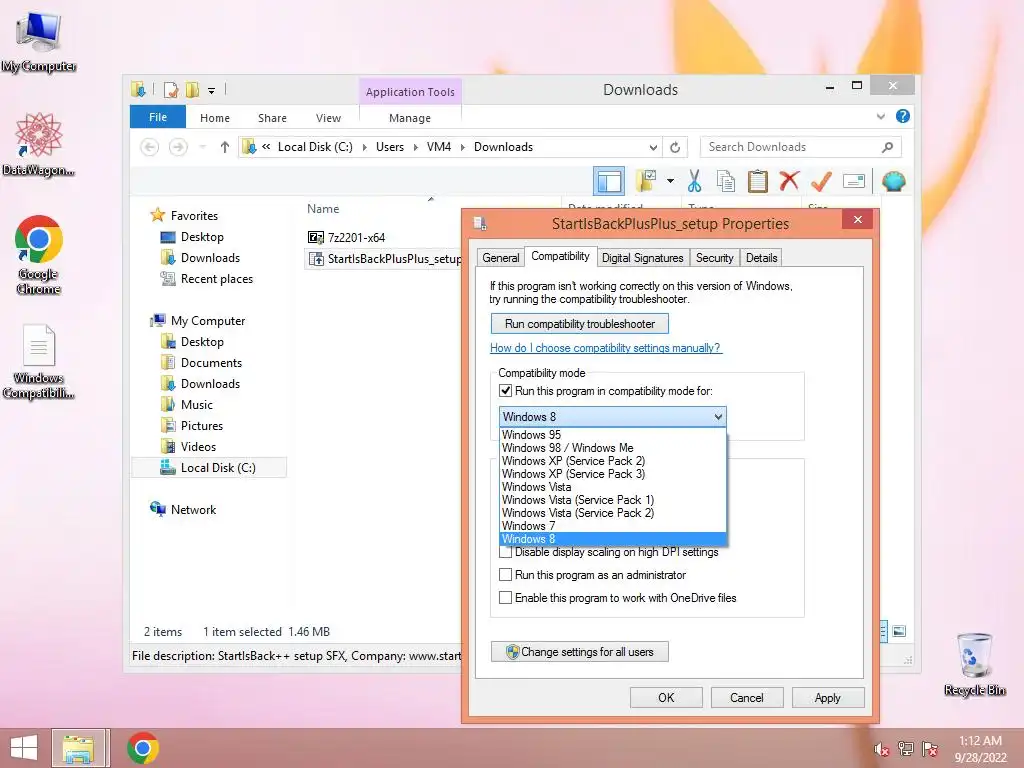The height and width of the screenshot is (768, 1024).
Task: Open Windows Compatibili... text file on desktop
Action: [39, 361]
